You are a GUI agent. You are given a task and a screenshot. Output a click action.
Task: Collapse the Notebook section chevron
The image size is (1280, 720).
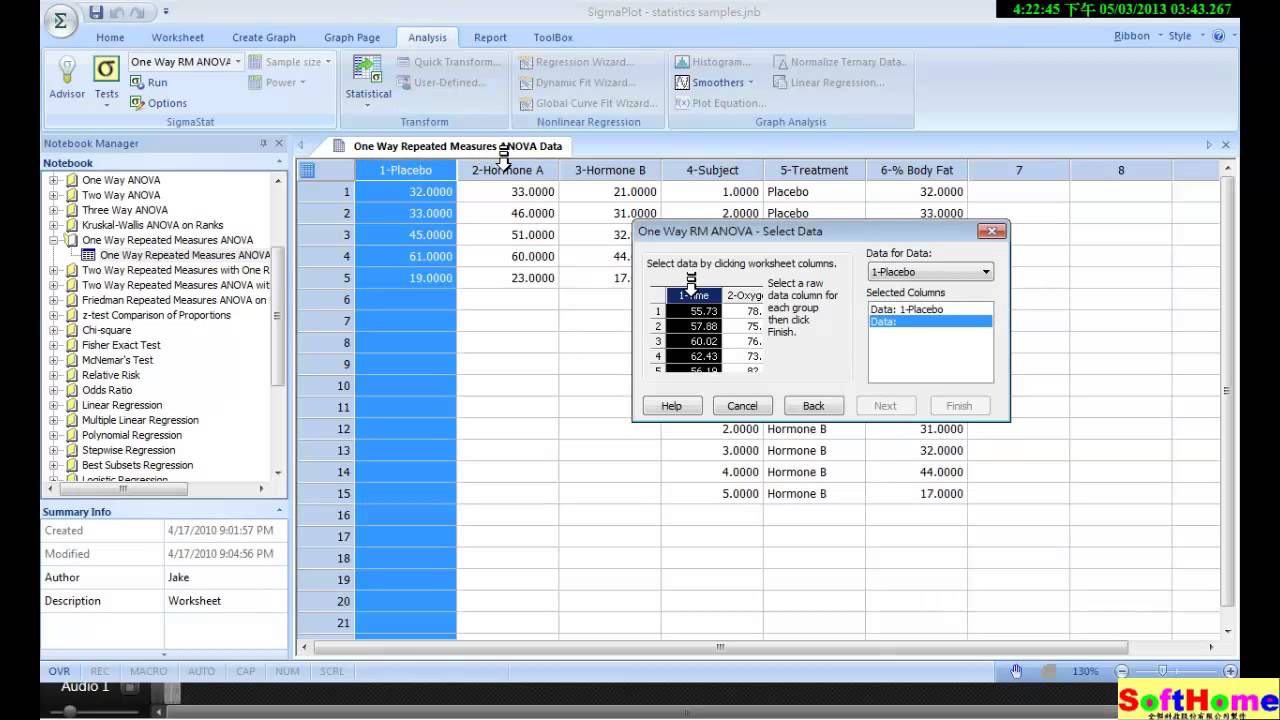279,162
